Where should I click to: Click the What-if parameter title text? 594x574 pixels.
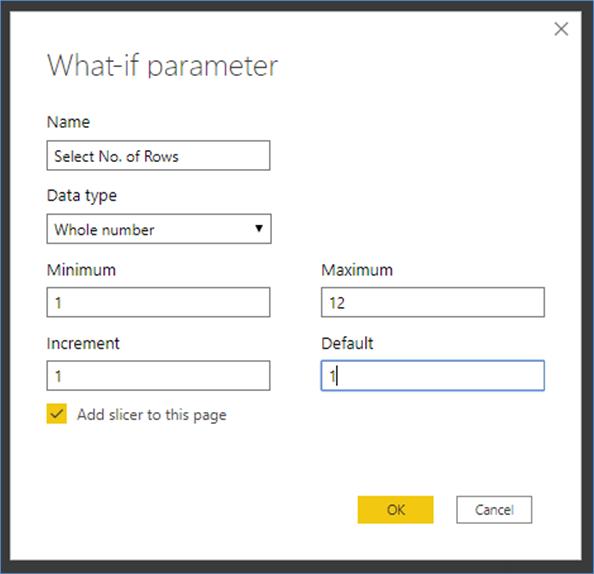pos(163,66)
